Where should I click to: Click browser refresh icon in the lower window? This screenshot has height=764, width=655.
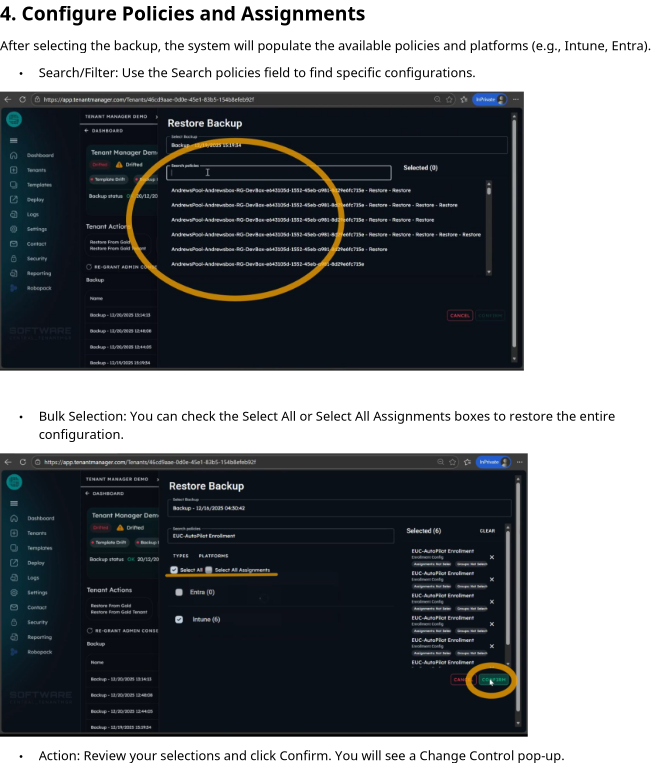(23, 462)
